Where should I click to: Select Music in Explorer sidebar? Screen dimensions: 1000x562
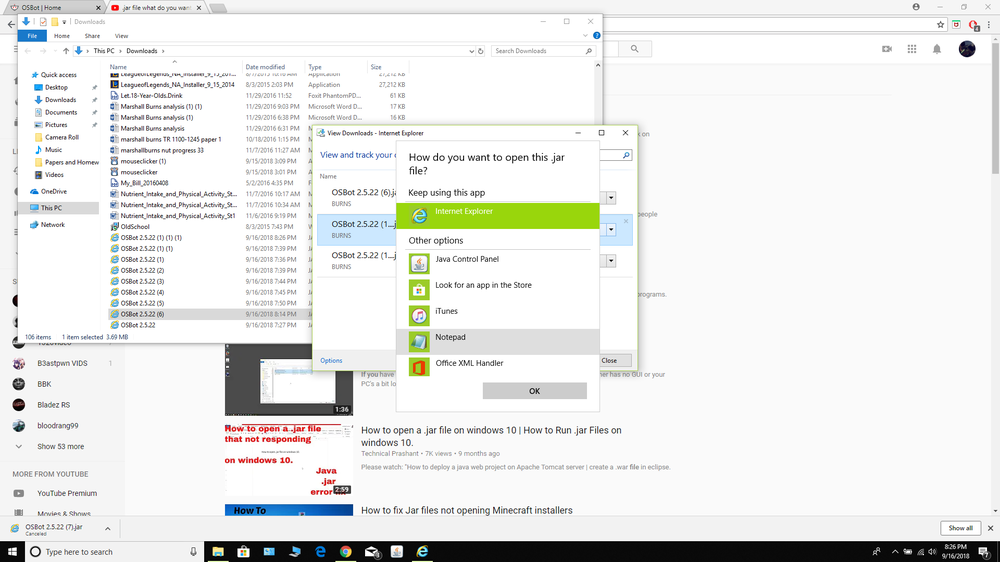coord(54,150)
